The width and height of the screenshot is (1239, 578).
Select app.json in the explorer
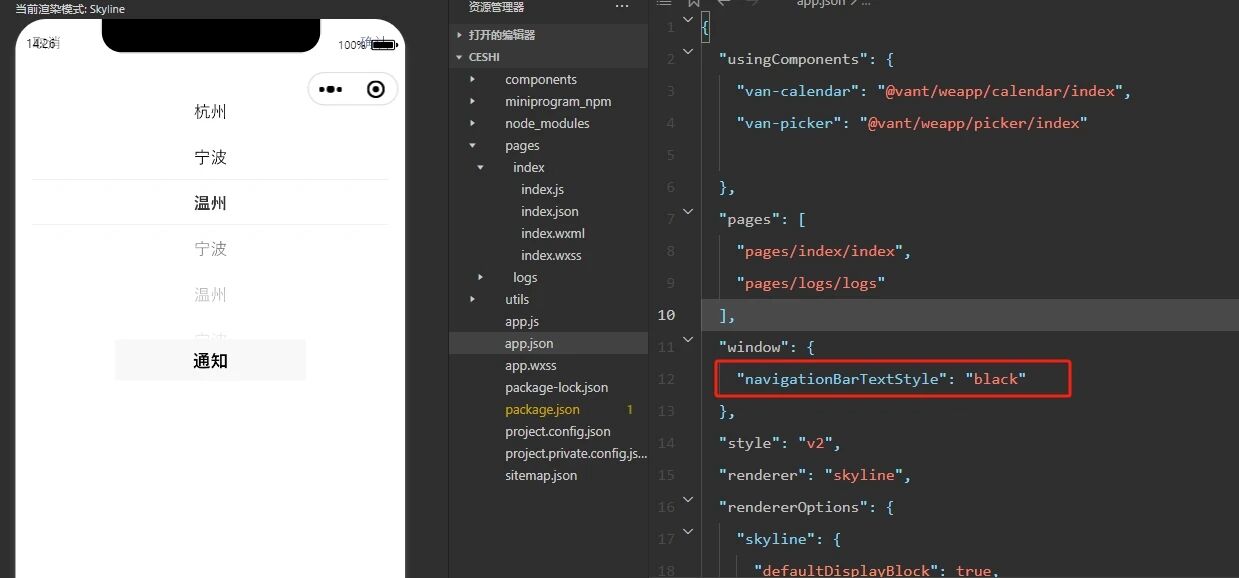[x=529, y=343]
